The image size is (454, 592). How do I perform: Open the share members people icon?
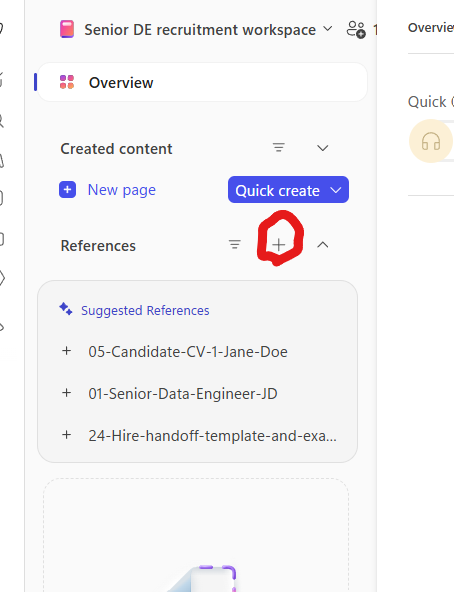click(x=356, y=29)
